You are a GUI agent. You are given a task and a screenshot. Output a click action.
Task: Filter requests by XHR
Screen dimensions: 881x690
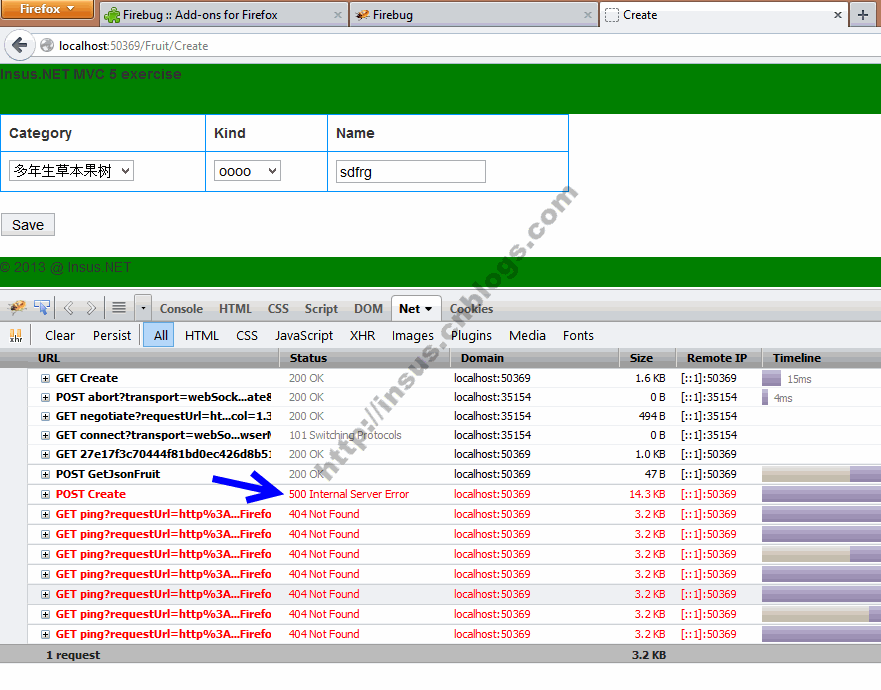tap(362, 335)
